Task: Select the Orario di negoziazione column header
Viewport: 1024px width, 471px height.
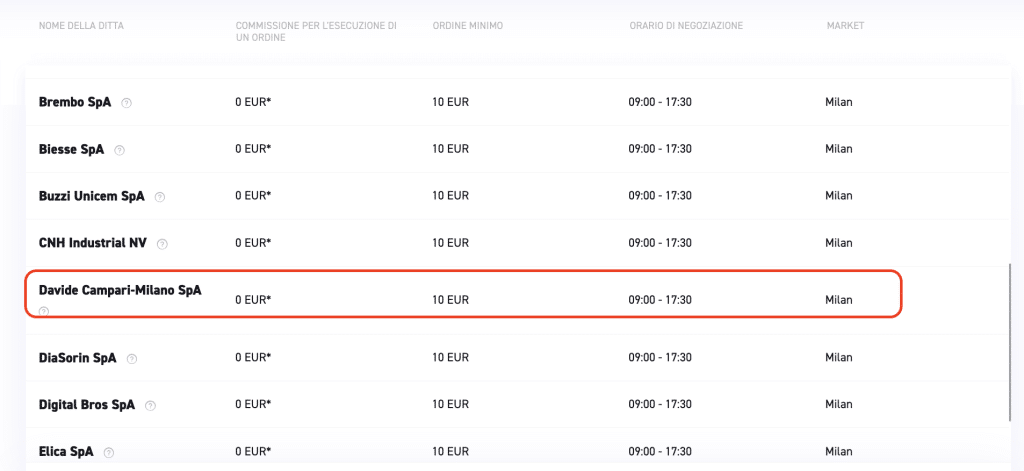Action: [686, 26]
